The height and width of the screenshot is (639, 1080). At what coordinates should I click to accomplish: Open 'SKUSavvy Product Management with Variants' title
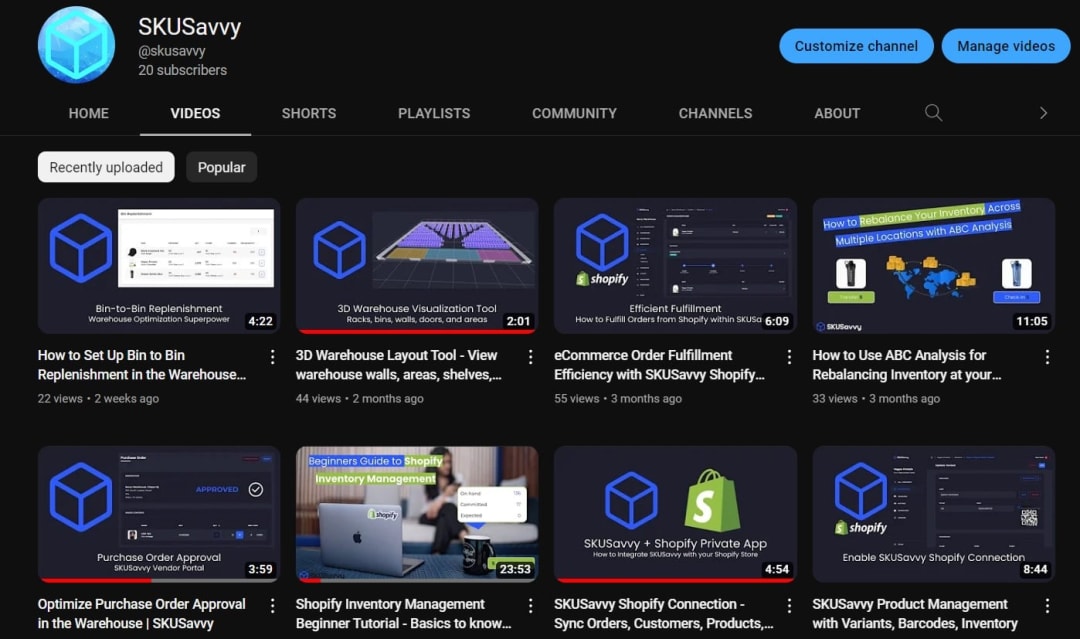pyautogui.click(x=915, y=614)
